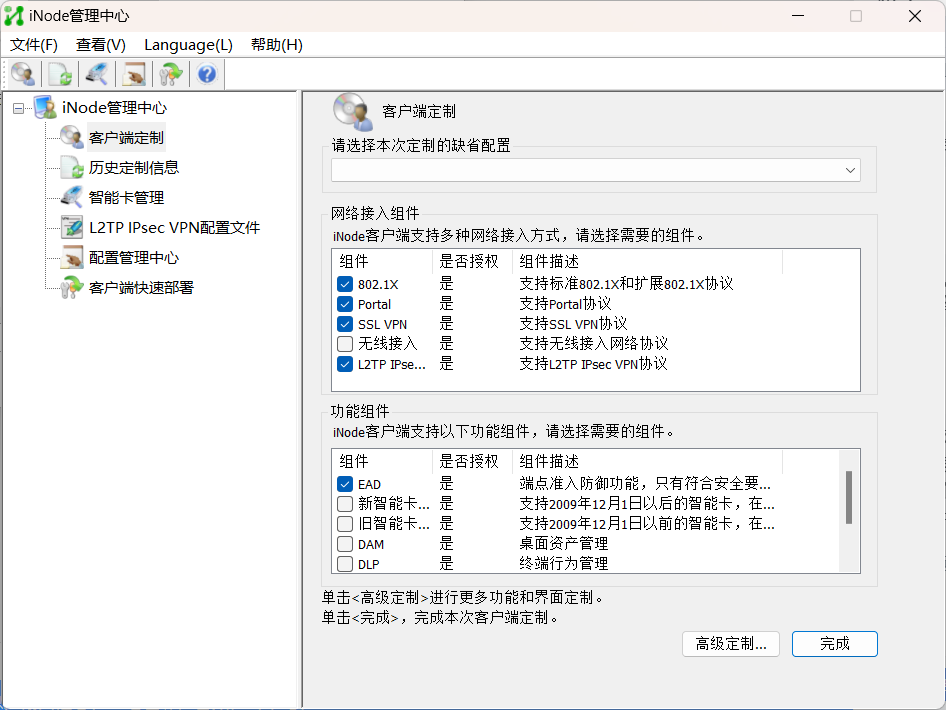Click the customization history toolbar icon

[x=60, y=75]
